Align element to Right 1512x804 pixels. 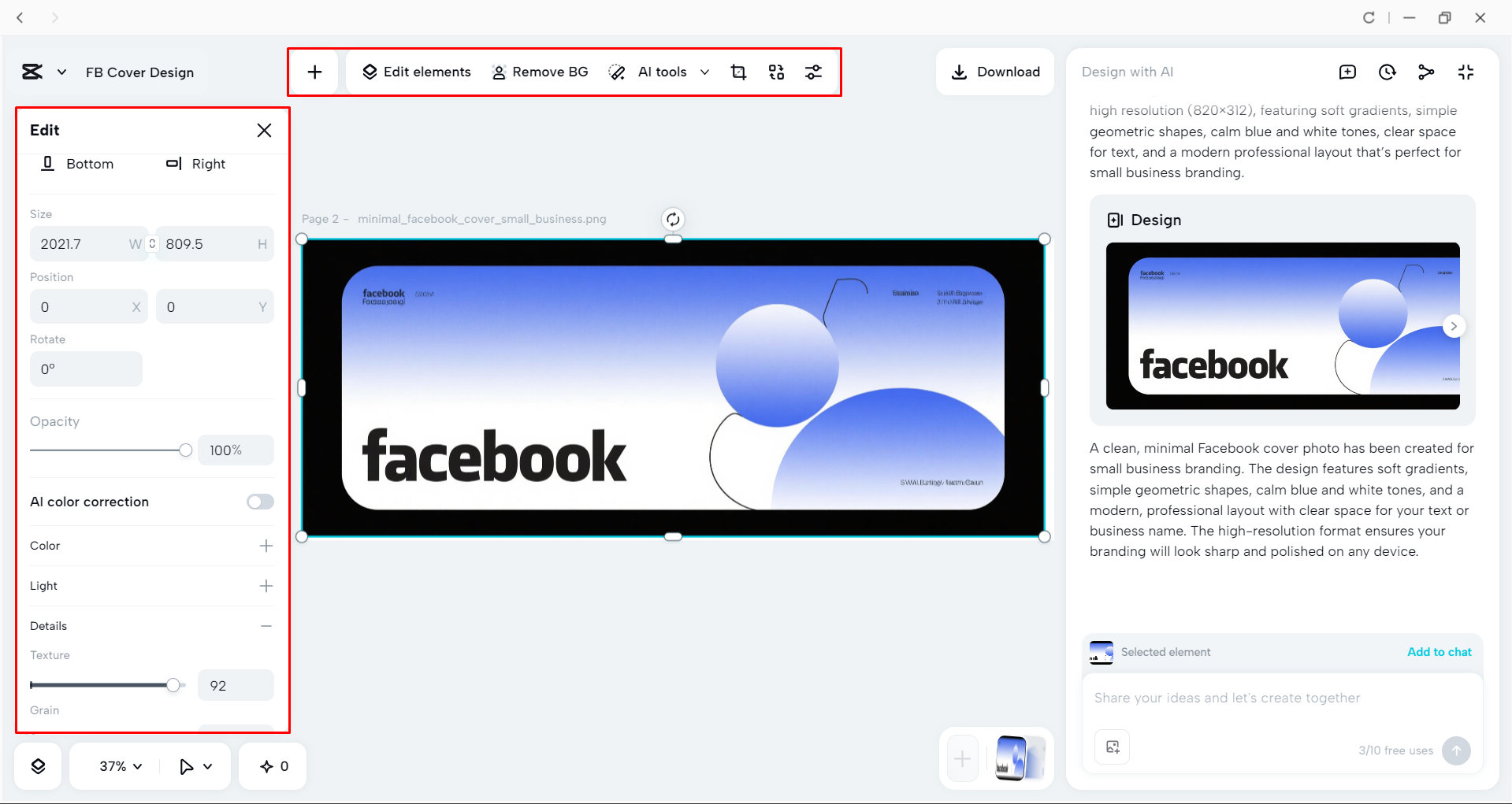click(195, 163)
